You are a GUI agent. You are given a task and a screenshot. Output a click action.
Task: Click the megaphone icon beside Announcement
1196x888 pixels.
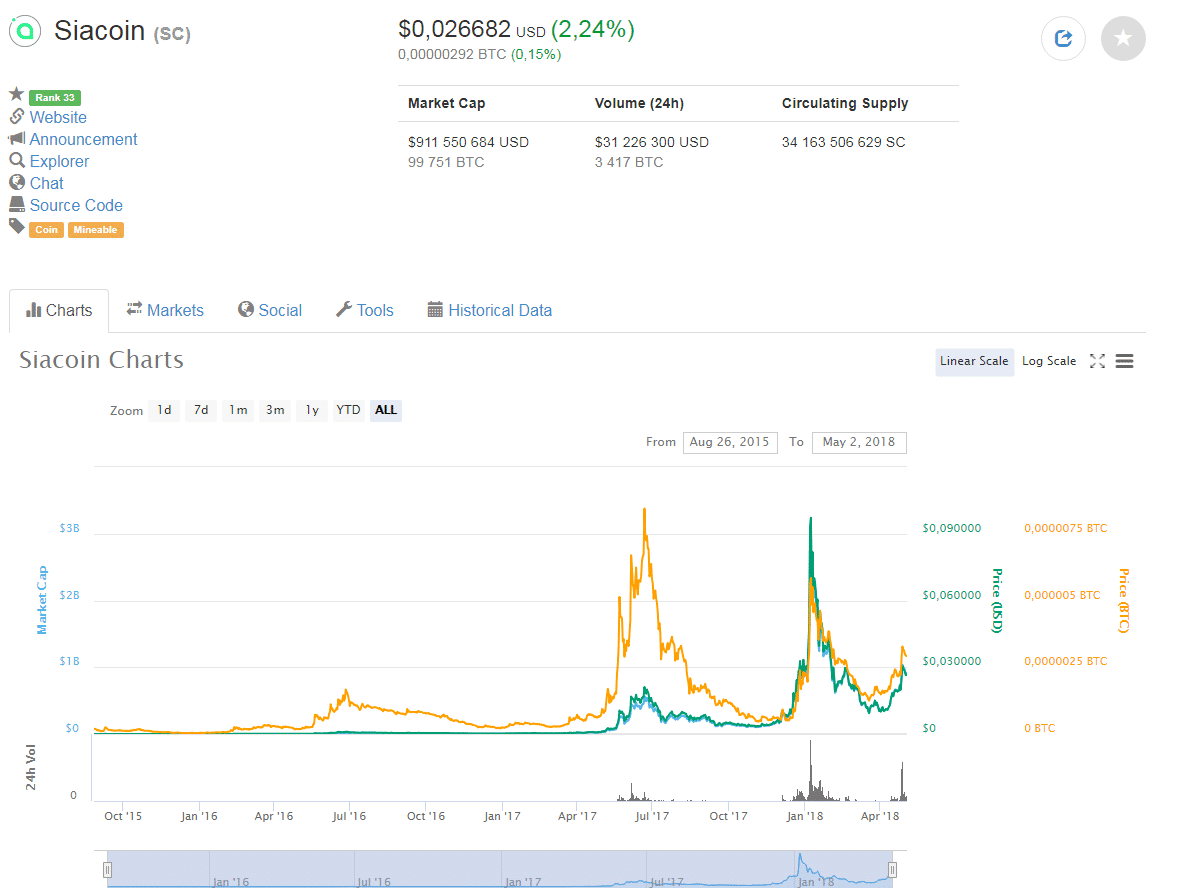point(17,138)
